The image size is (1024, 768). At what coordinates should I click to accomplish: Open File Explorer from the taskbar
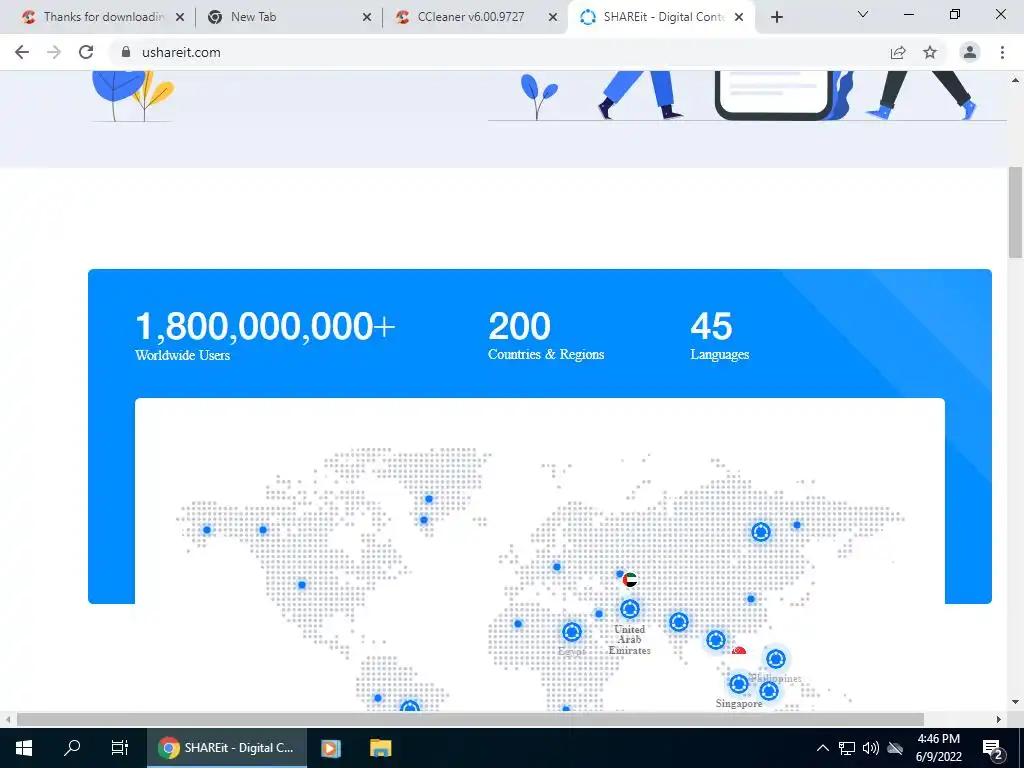click(x=381, y=748)
